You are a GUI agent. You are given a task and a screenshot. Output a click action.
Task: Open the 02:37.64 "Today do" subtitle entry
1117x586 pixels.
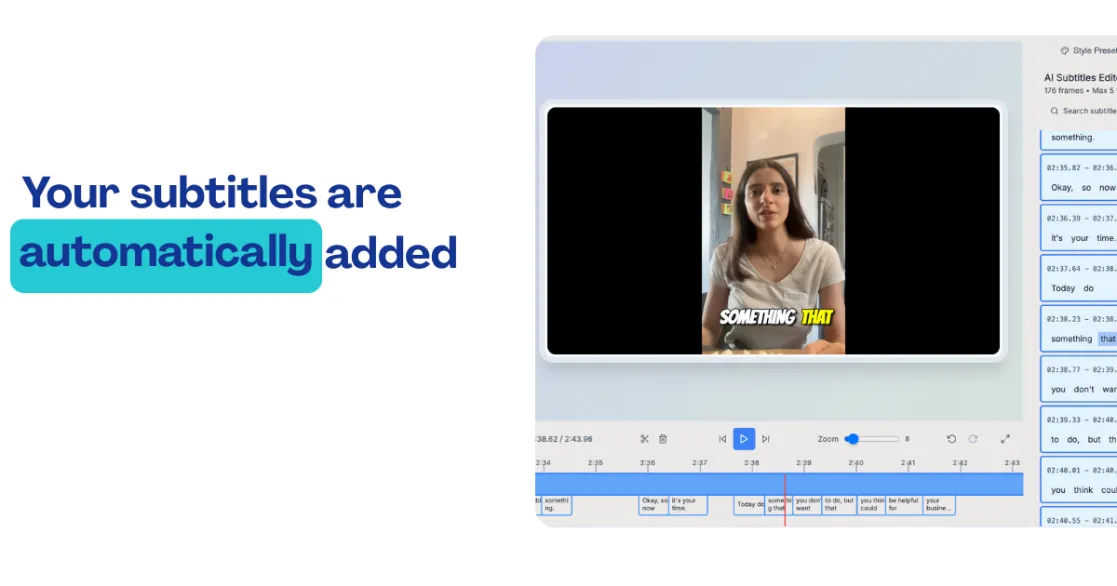click(1079, 278)
